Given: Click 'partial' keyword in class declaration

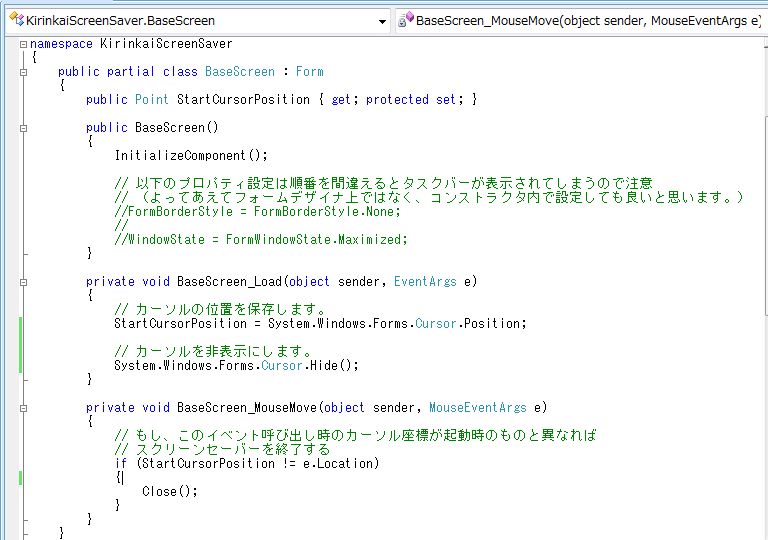Looking at the screenshot, I should tap(131, 72).
